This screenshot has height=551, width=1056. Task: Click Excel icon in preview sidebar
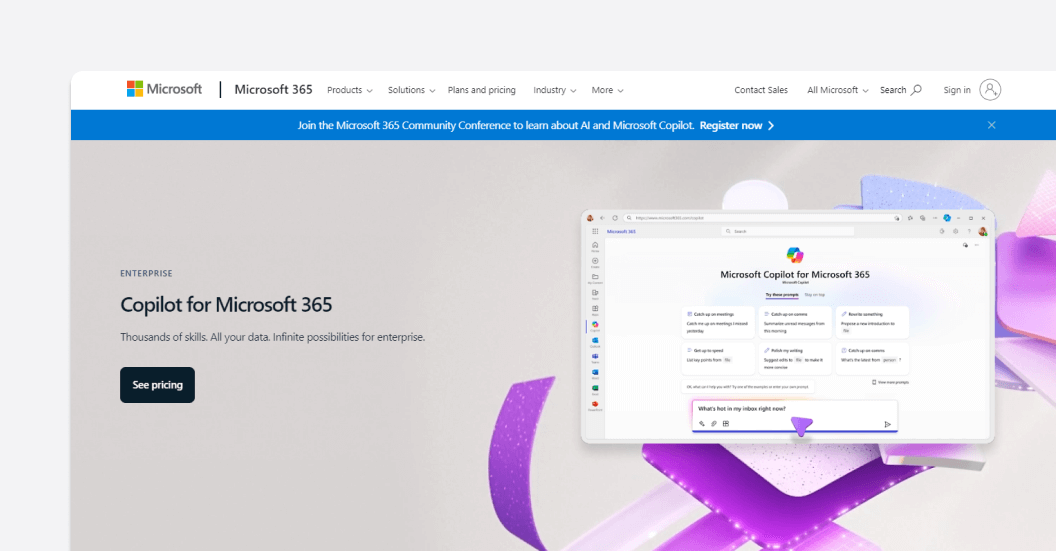595,389
